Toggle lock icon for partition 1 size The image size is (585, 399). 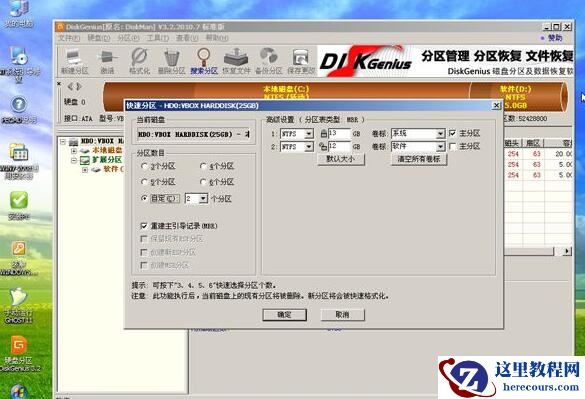point(323,134)
